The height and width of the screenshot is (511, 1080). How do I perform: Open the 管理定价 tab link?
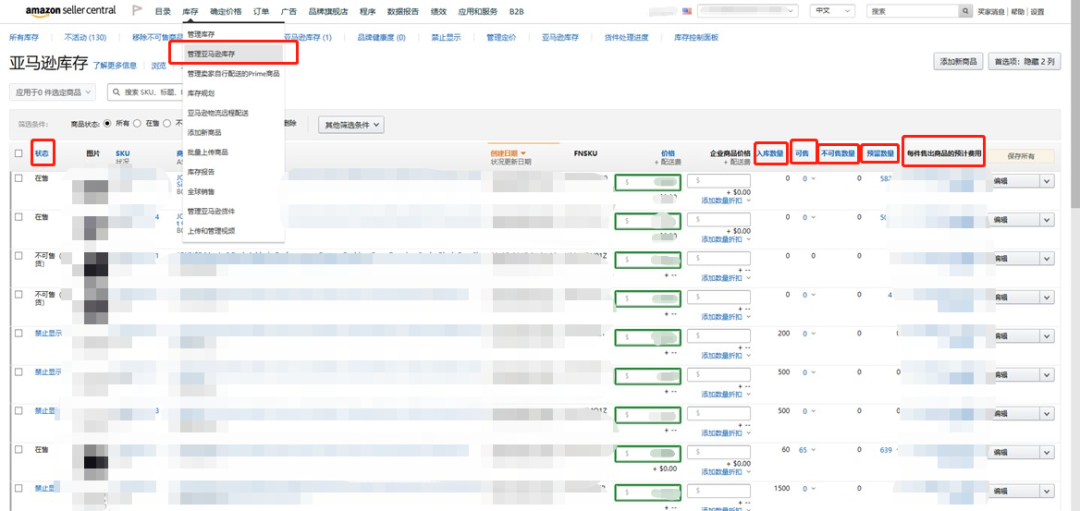pyautogui.click(x=501, y=37)
